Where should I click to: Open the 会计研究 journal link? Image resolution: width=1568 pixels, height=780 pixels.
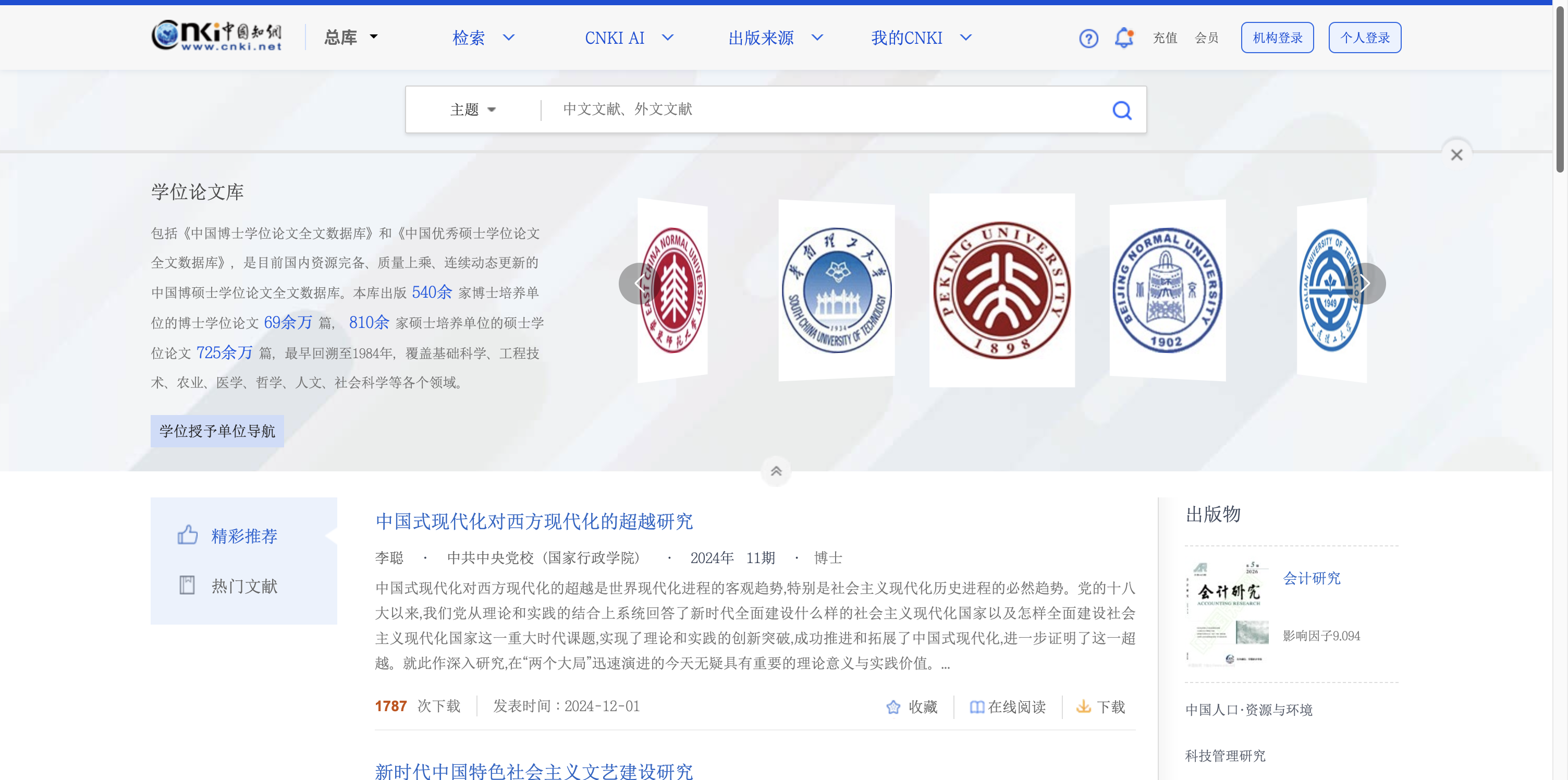(x=1311, y=578)
